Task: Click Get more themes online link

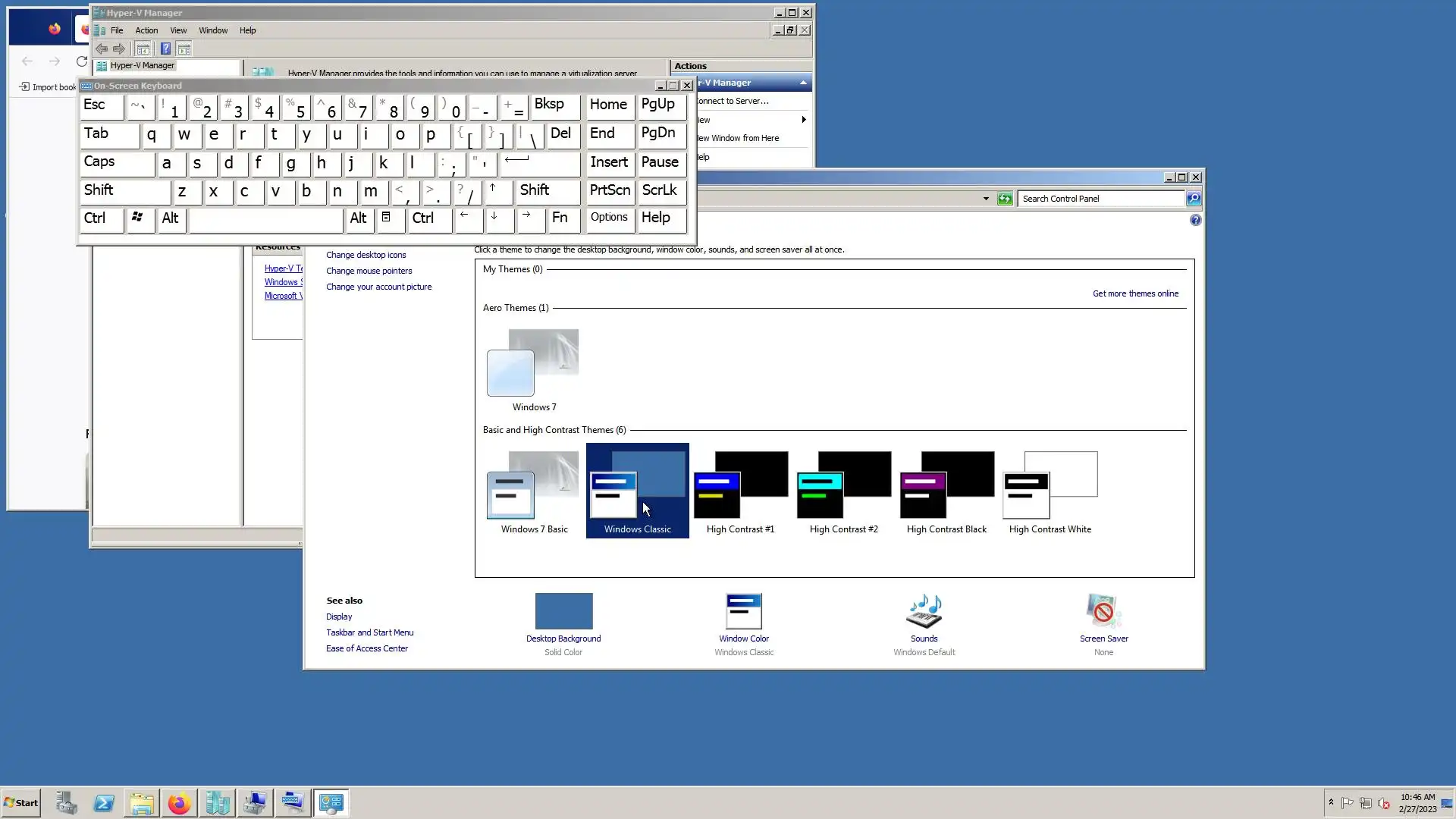Action: pyautogui.click(x=1135, y=294)
